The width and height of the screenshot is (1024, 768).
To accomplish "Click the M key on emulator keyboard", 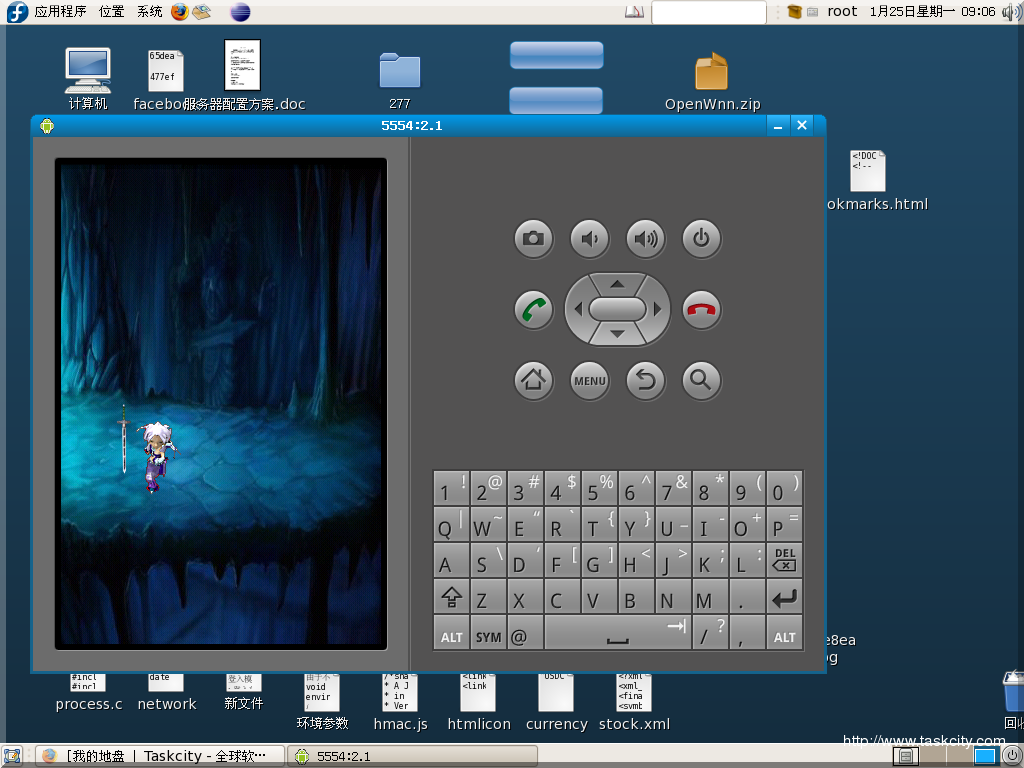I will [x=711, y=597].
